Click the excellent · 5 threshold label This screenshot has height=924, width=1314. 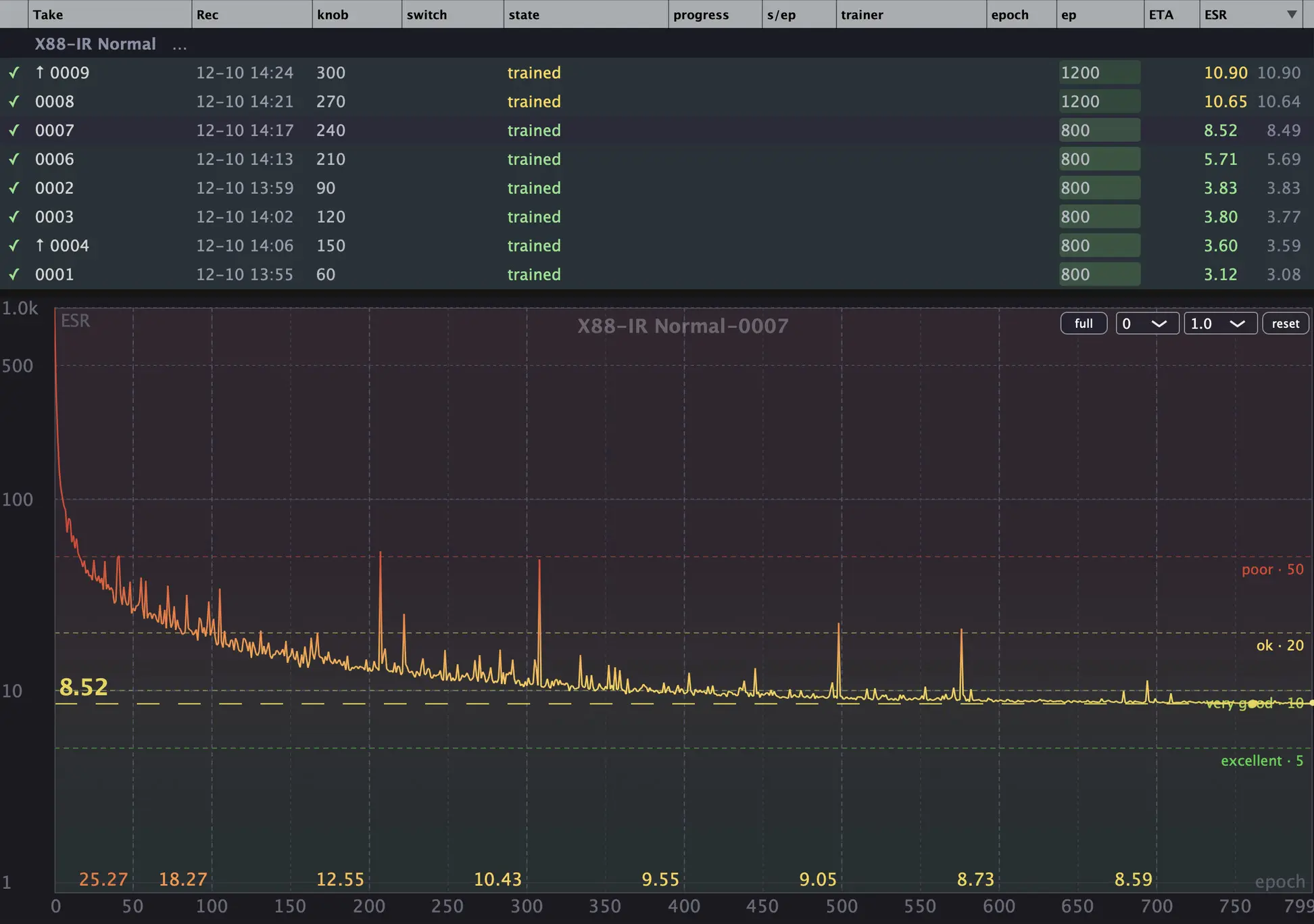pos(1261,760)
